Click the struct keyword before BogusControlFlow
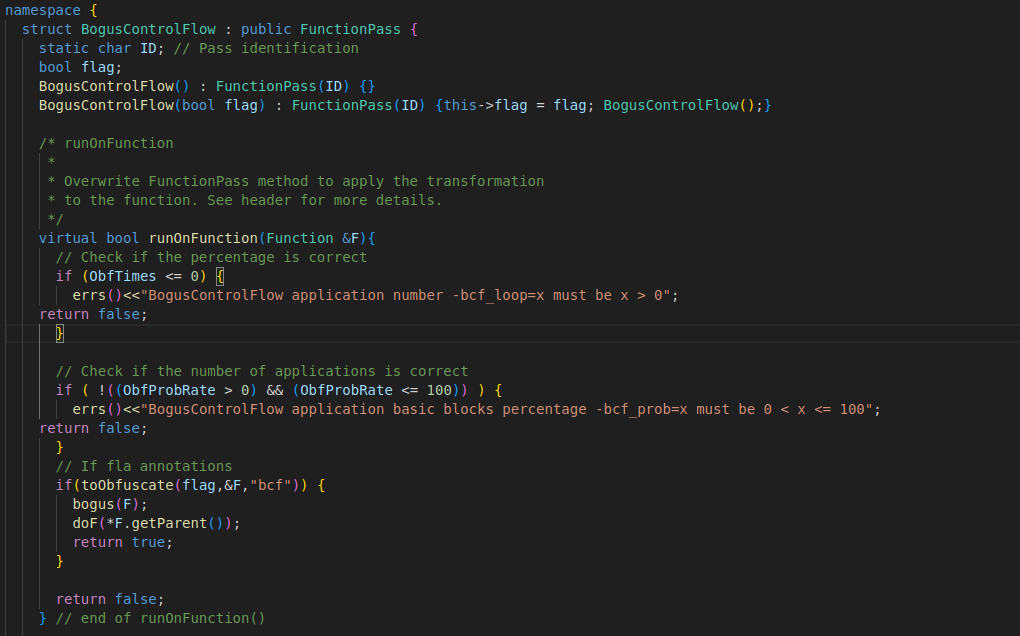1020x636 pixels. coord(47,29)
